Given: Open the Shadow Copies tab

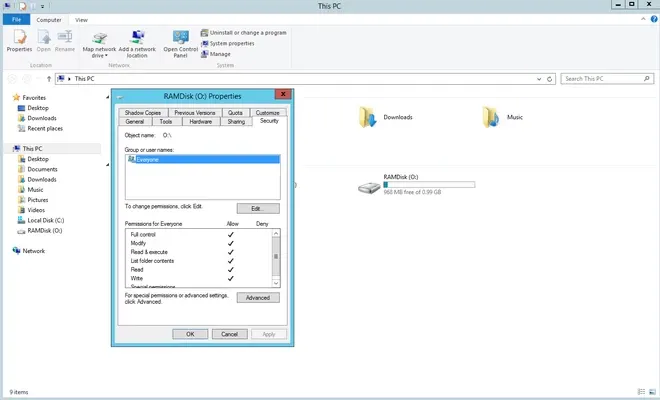Looking at the screenshot, I should coord(142,113).
